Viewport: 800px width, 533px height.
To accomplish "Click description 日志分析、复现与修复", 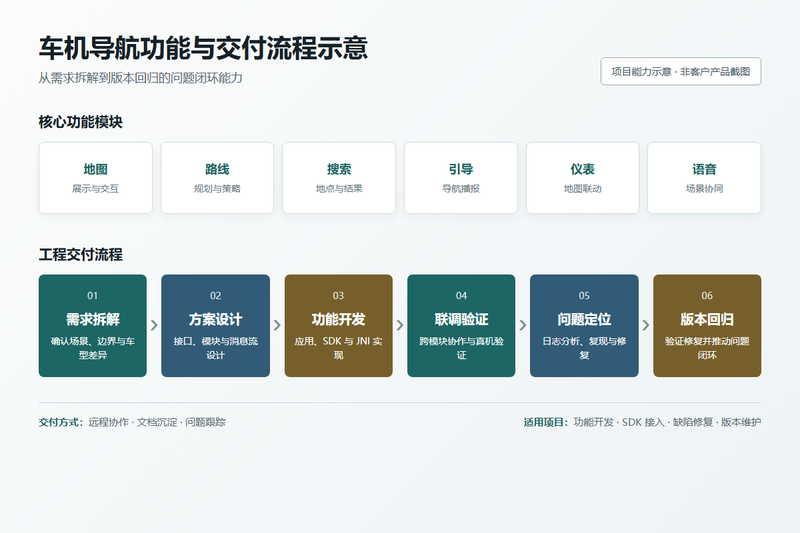I will pyautogui.click(x=584, y=348).
